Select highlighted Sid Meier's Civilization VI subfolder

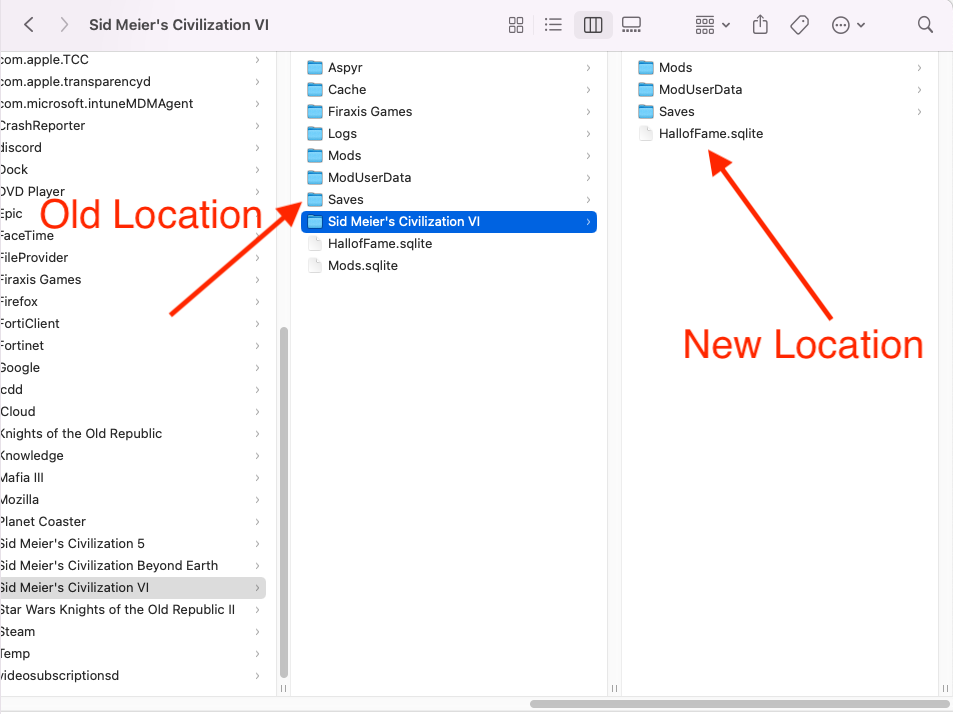tap(449, 222)
